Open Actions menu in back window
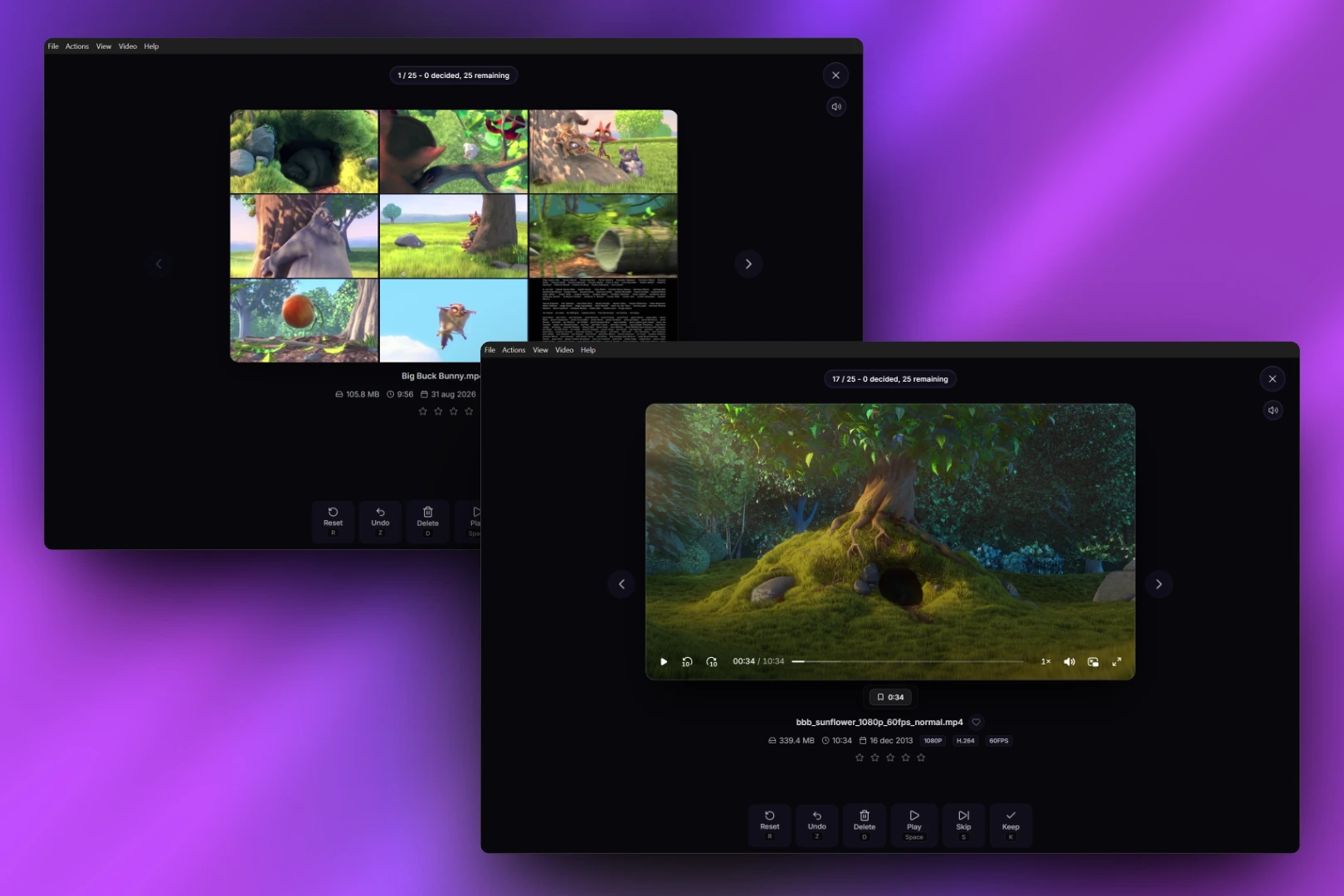Screen dimensions: 1344x896 coord(77,46)
